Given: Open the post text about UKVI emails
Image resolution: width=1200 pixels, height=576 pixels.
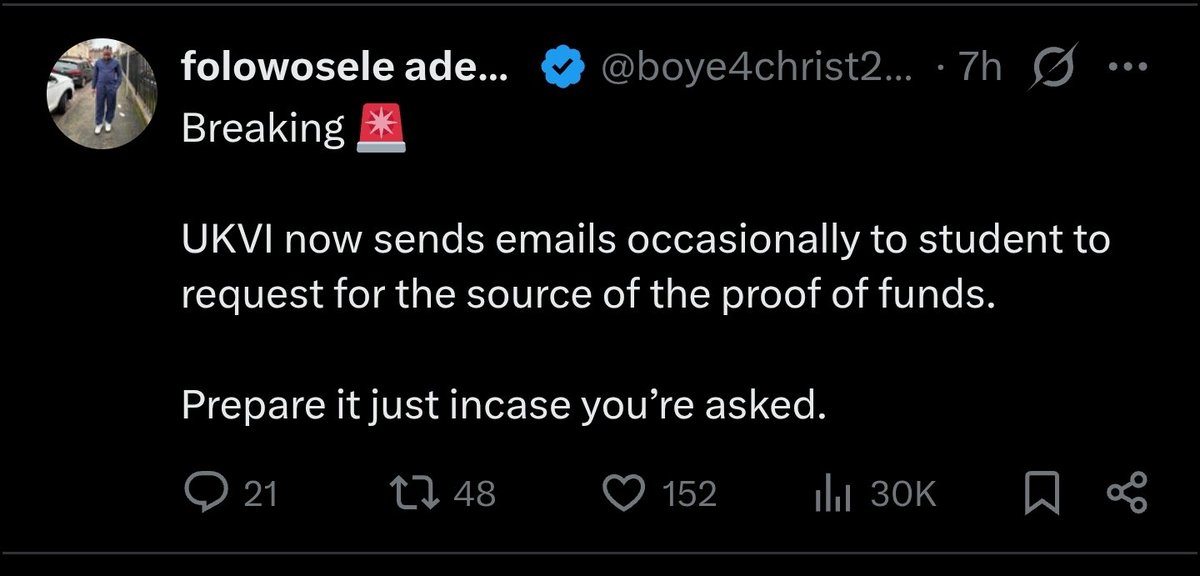Looking at the screenshot, I should click(x=646, y=269).
